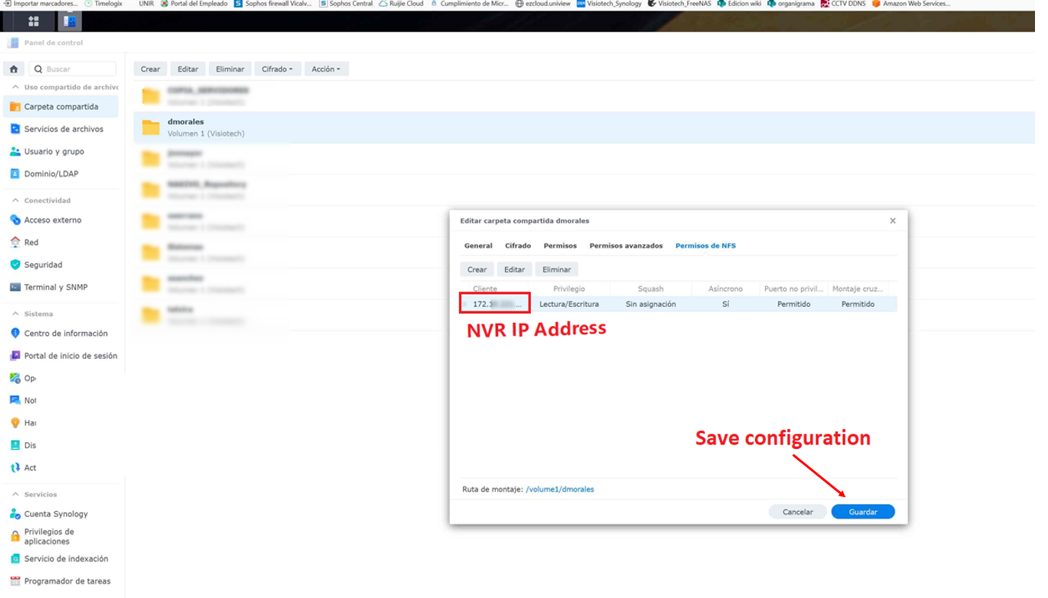Open Acceso externo settings

tap(52, 220)
